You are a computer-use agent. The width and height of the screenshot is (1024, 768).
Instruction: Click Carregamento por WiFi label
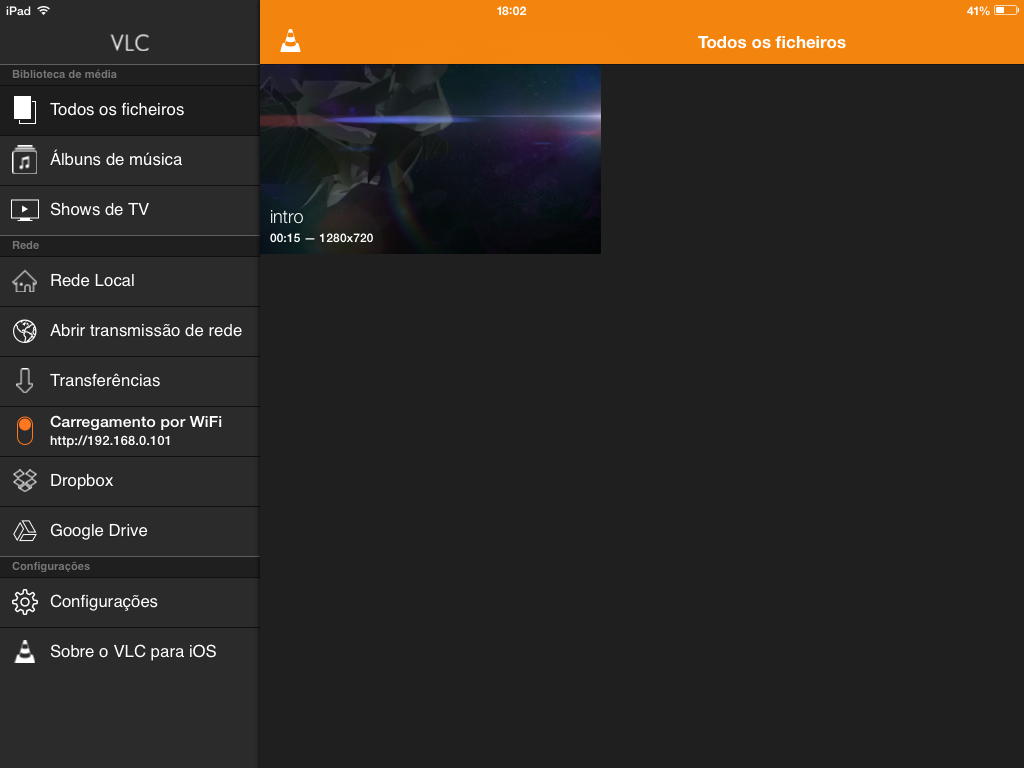[x=136, y=422]
